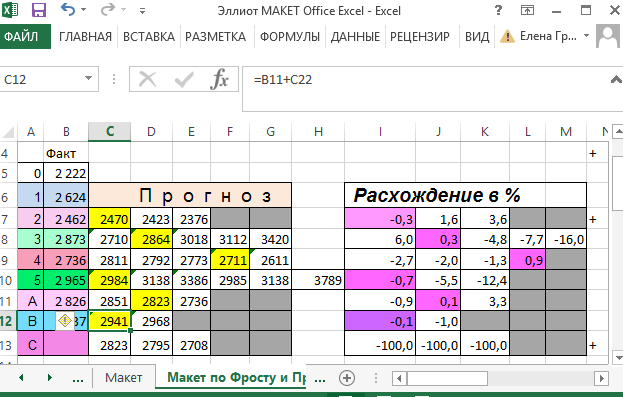Select the yellow cell 2470
This screenshot has width=623, height=397.
110,219
